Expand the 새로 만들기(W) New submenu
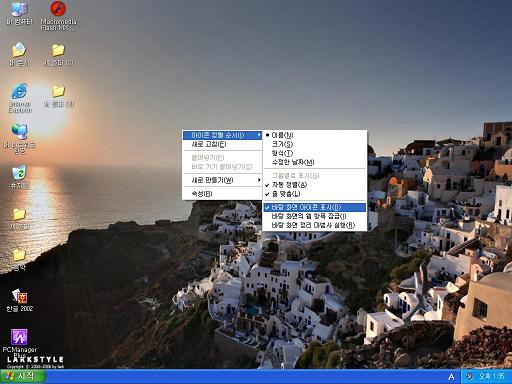The height and width of the screenshot is (384, 512). point(222,180)
